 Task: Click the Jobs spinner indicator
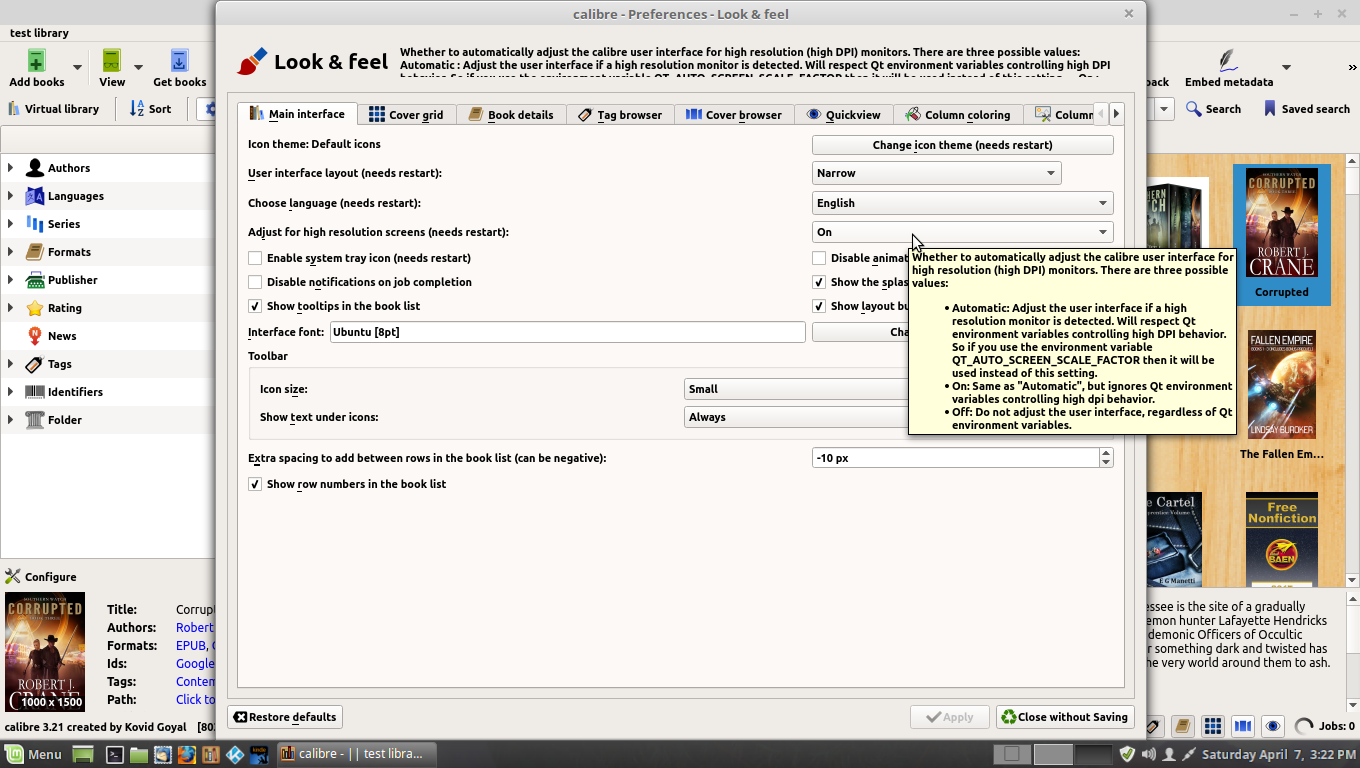[1304, 727]
